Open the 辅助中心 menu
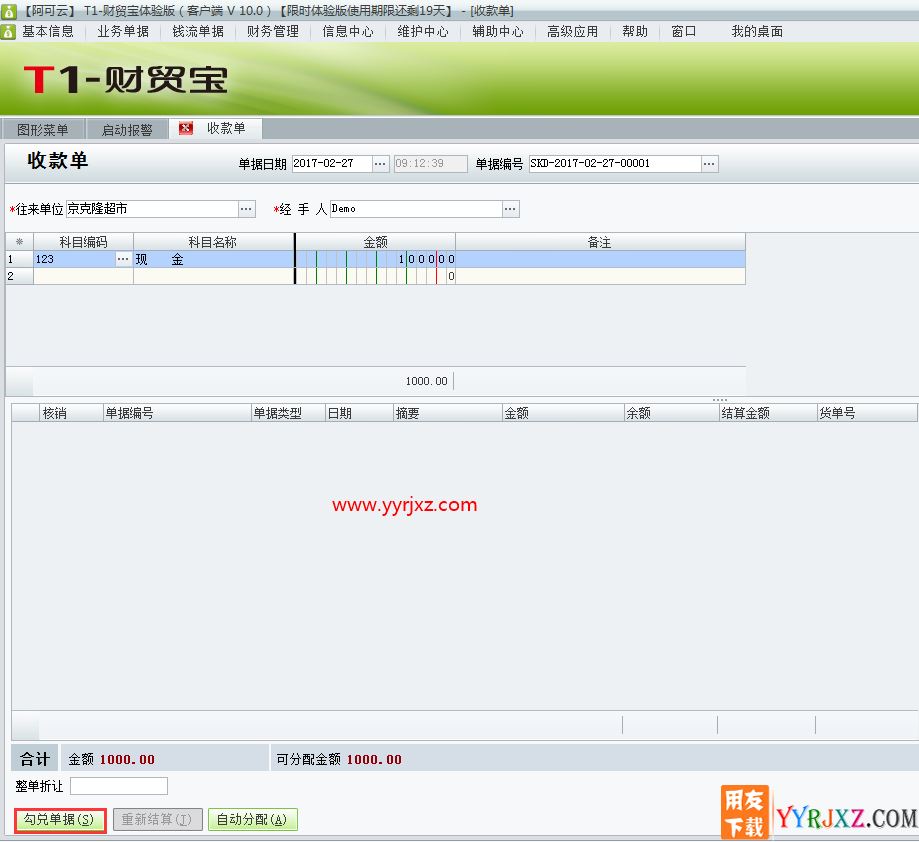 [x=498, y=32]
